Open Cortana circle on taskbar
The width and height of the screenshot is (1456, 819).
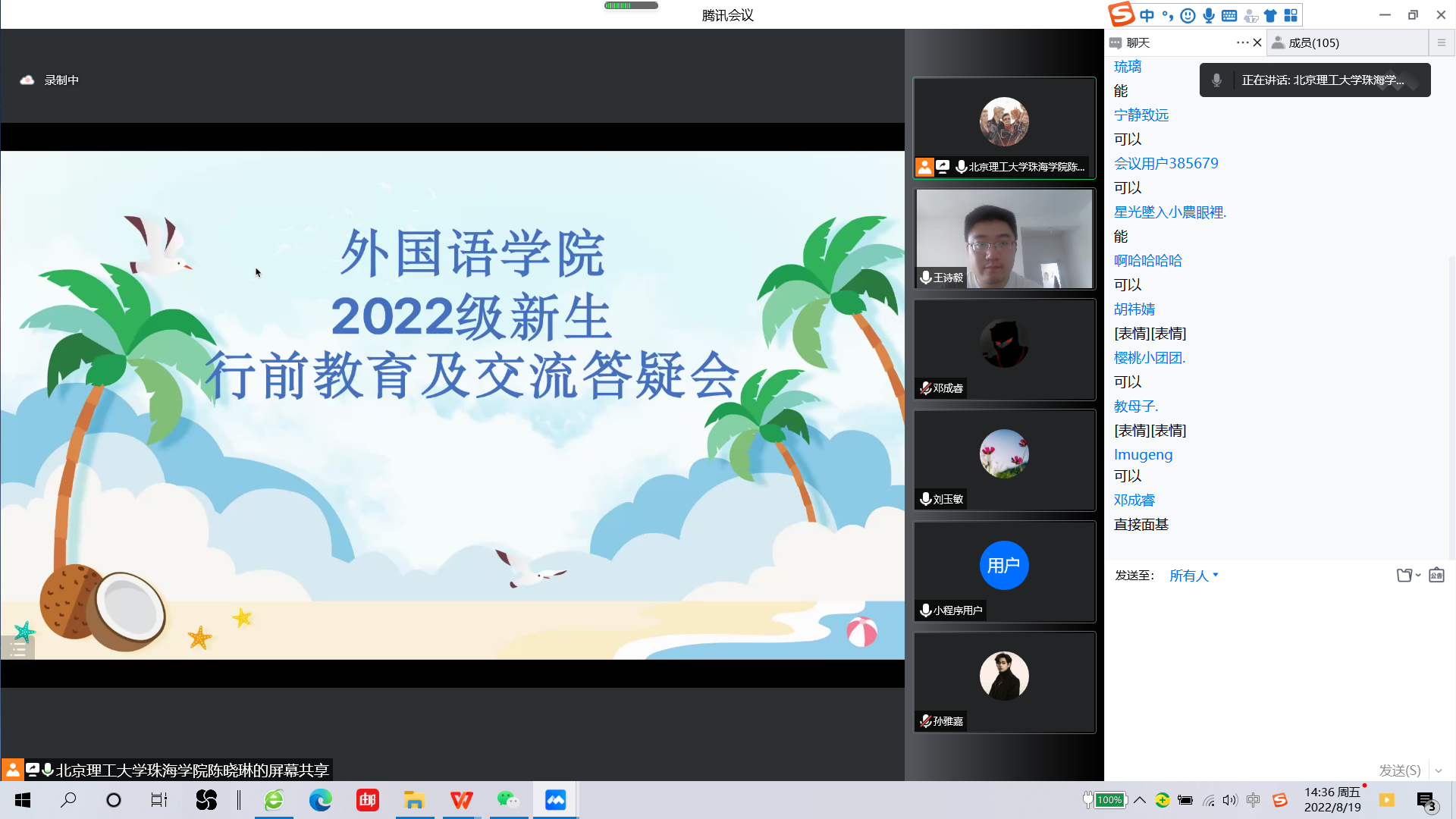click(x=114, y=800)
